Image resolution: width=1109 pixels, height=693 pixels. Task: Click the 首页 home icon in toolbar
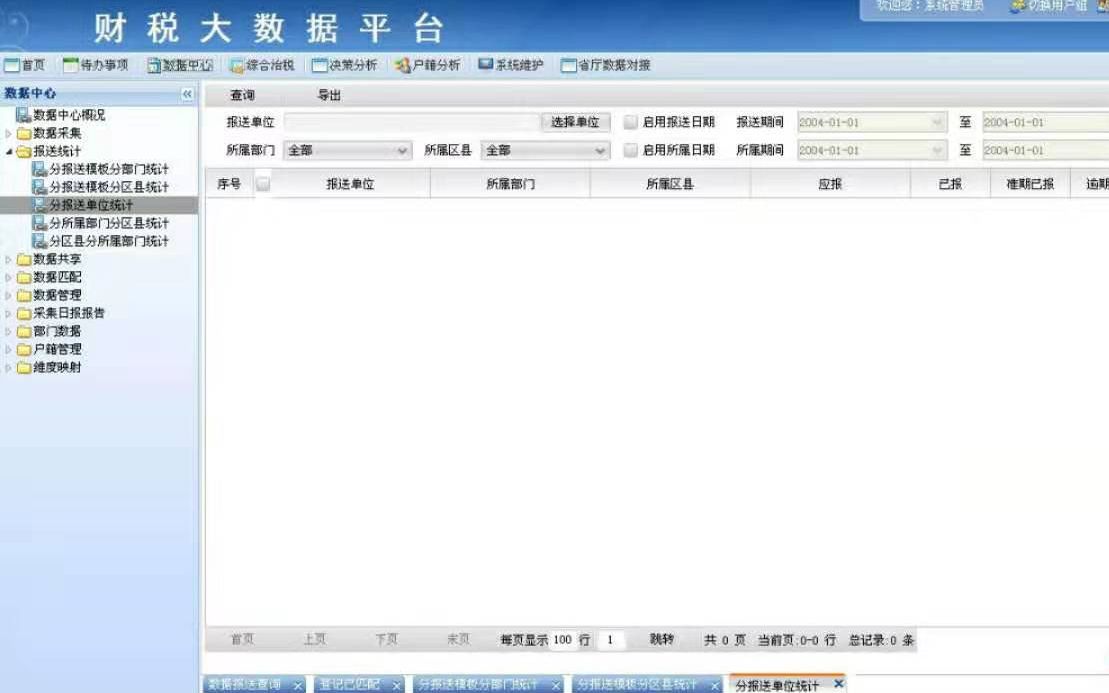click(12, 66)
